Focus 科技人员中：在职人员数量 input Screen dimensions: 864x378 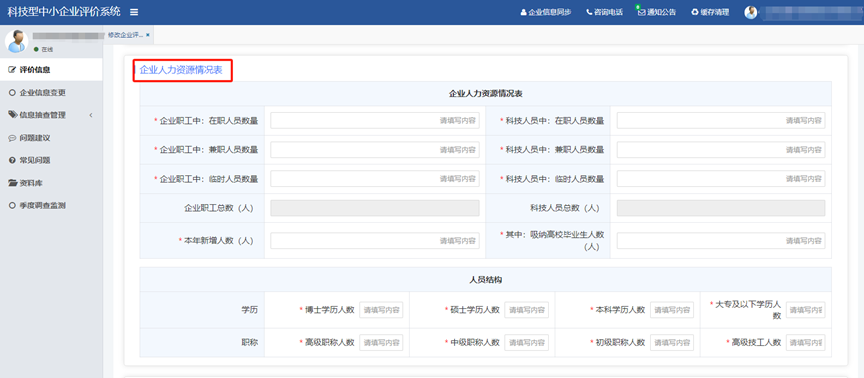721,120
